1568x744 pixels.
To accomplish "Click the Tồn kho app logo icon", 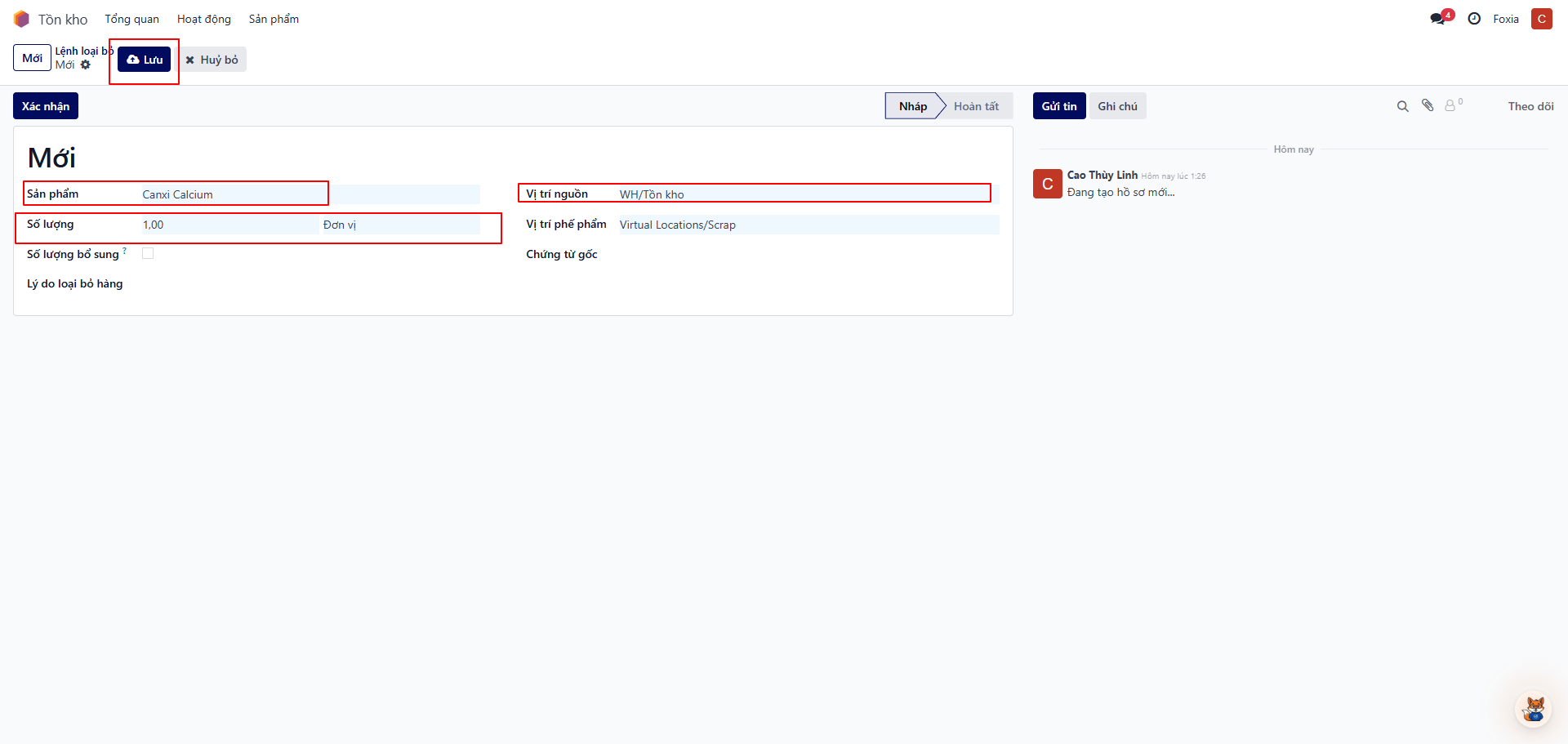I will [x=21, y=19].
